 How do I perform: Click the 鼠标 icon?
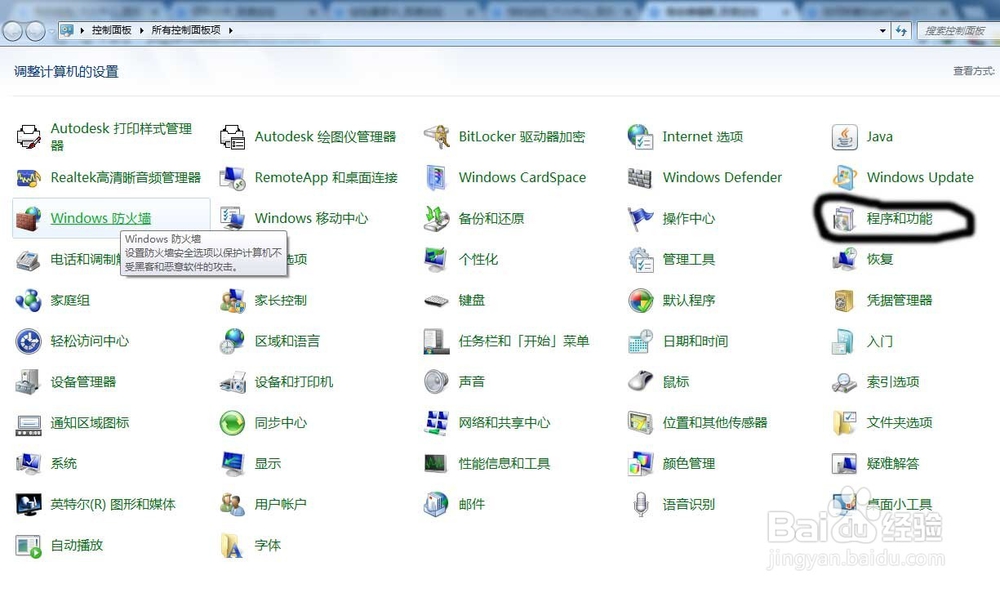point(640,381)
